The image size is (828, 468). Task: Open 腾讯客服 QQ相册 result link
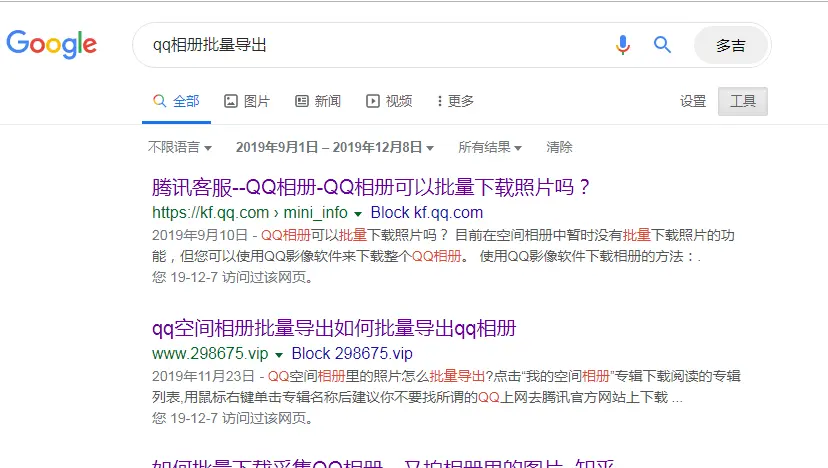tap(371, 188)
